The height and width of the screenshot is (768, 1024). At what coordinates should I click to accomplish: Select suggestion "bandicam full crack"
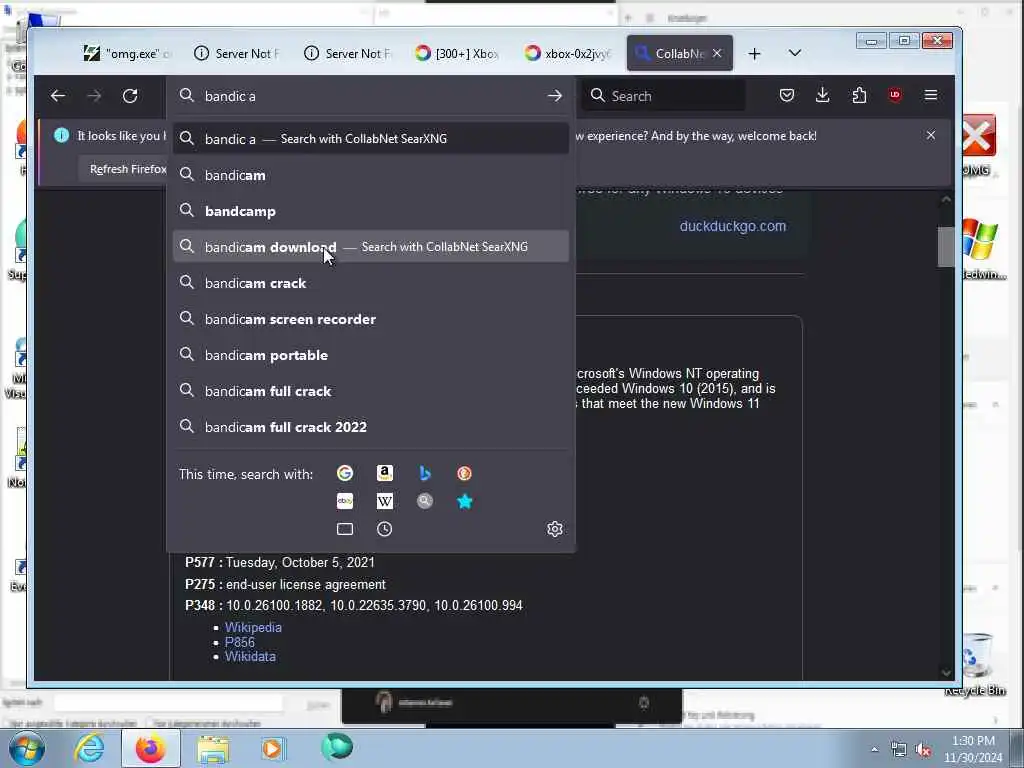coord(371,391)
